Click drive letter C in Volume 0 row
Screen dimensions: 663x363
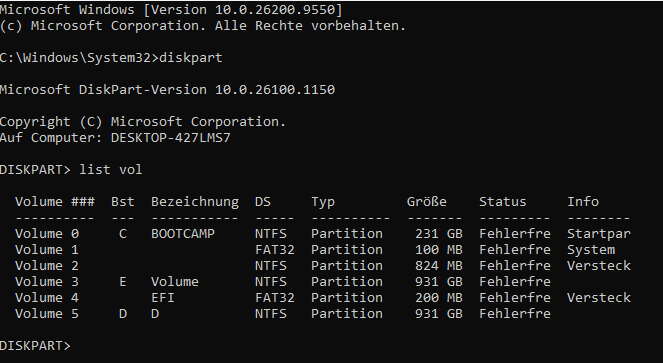[123, 234]
